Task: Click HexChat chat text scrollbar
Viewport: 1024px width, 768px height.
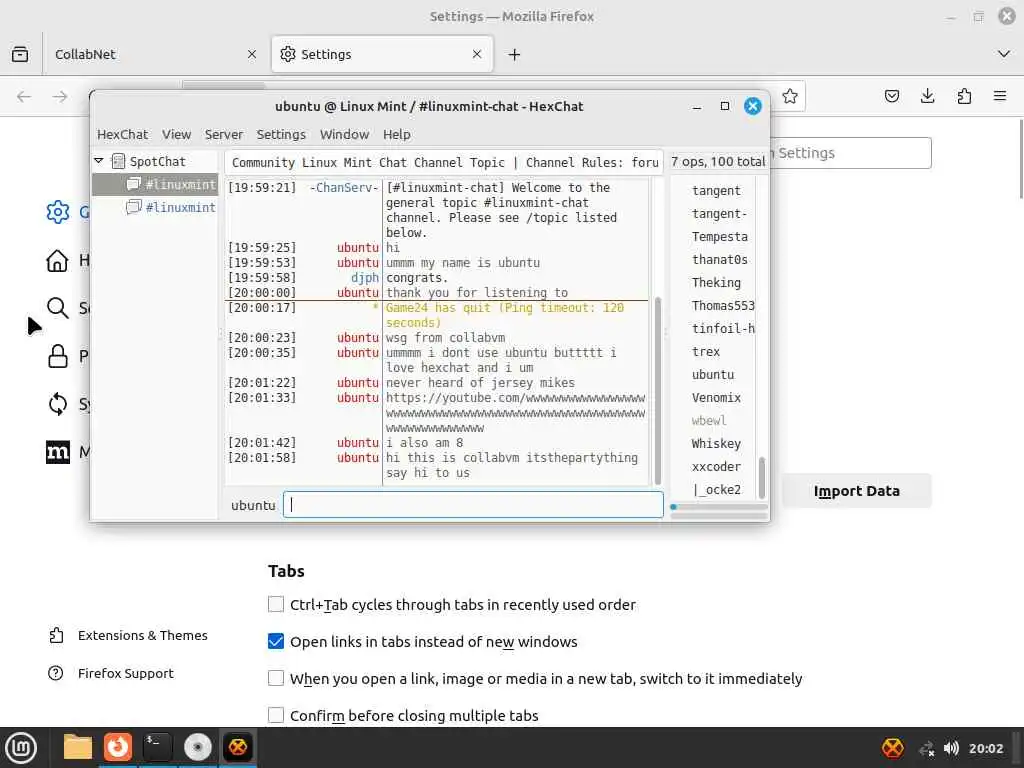Action: tap(658, 391)
